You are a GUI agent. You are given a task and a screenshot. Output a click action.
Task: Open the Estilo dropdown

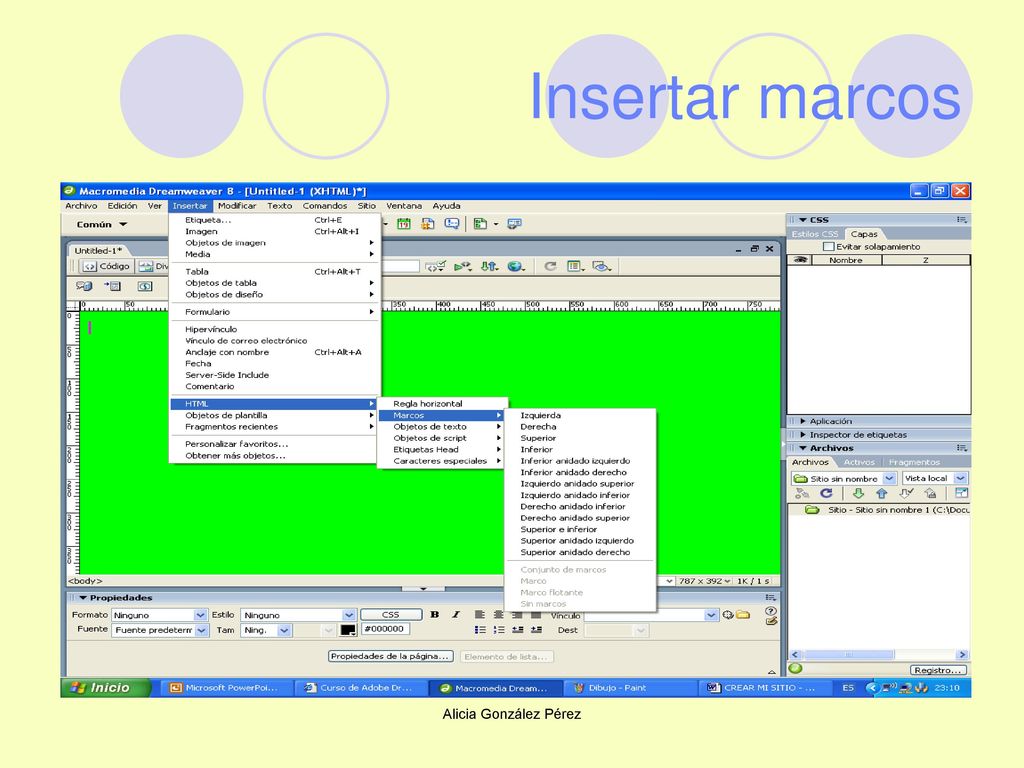pos(298,615)
